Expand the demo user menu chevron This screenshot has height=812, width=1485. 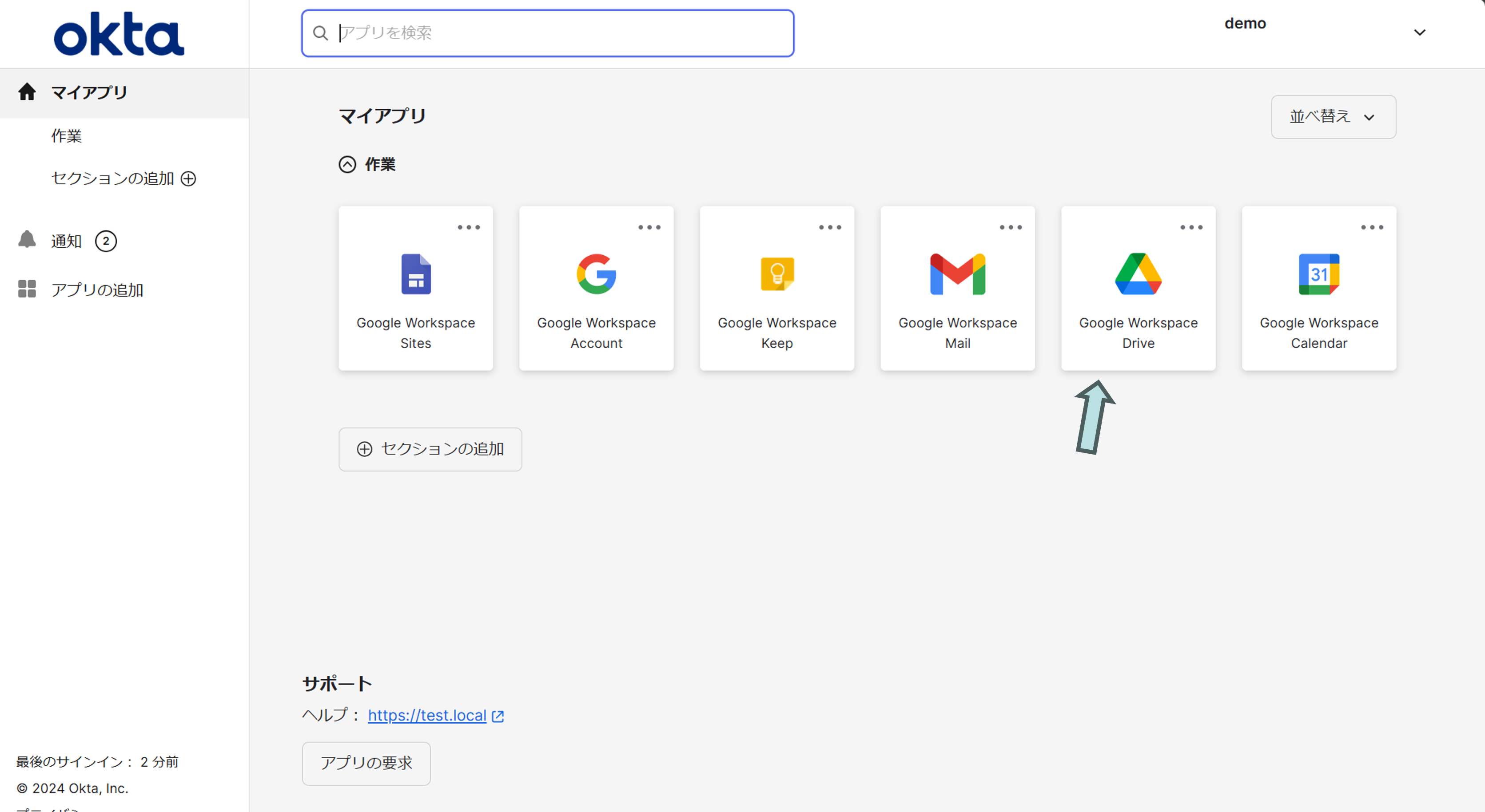click(x=1419, y=33)
